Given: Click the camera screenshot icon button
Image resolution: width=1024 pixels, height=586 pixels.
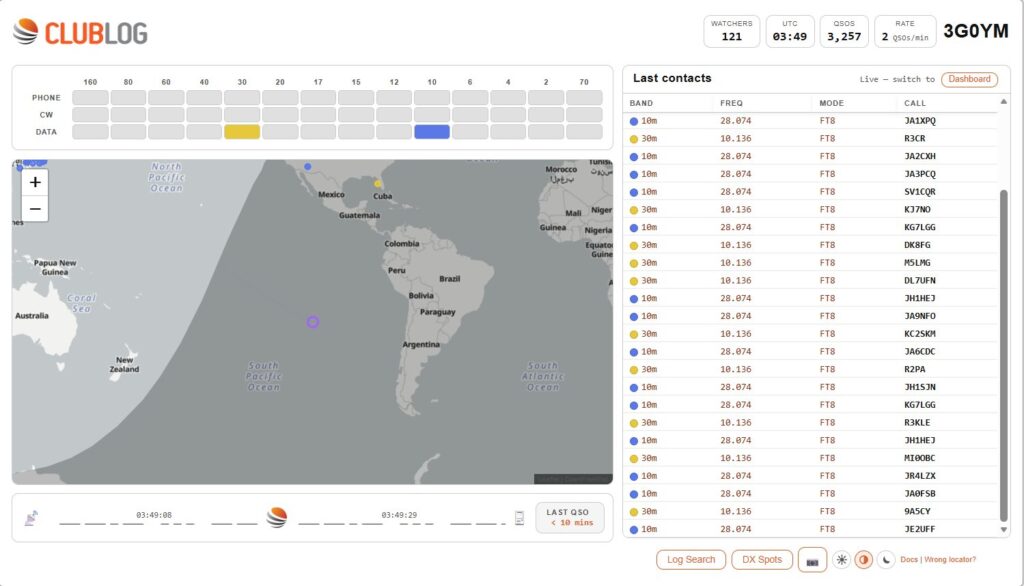Looking at the screenshot, I should pos(812,561).
